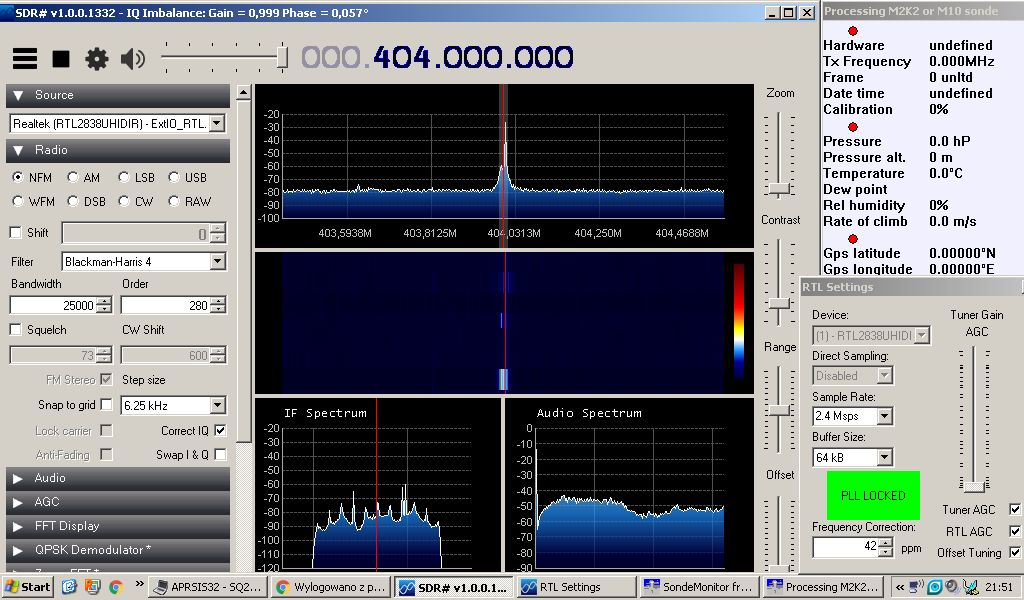Select CW demodulation mode
The image size is (1024, 600).
click(x=123, y=201)
